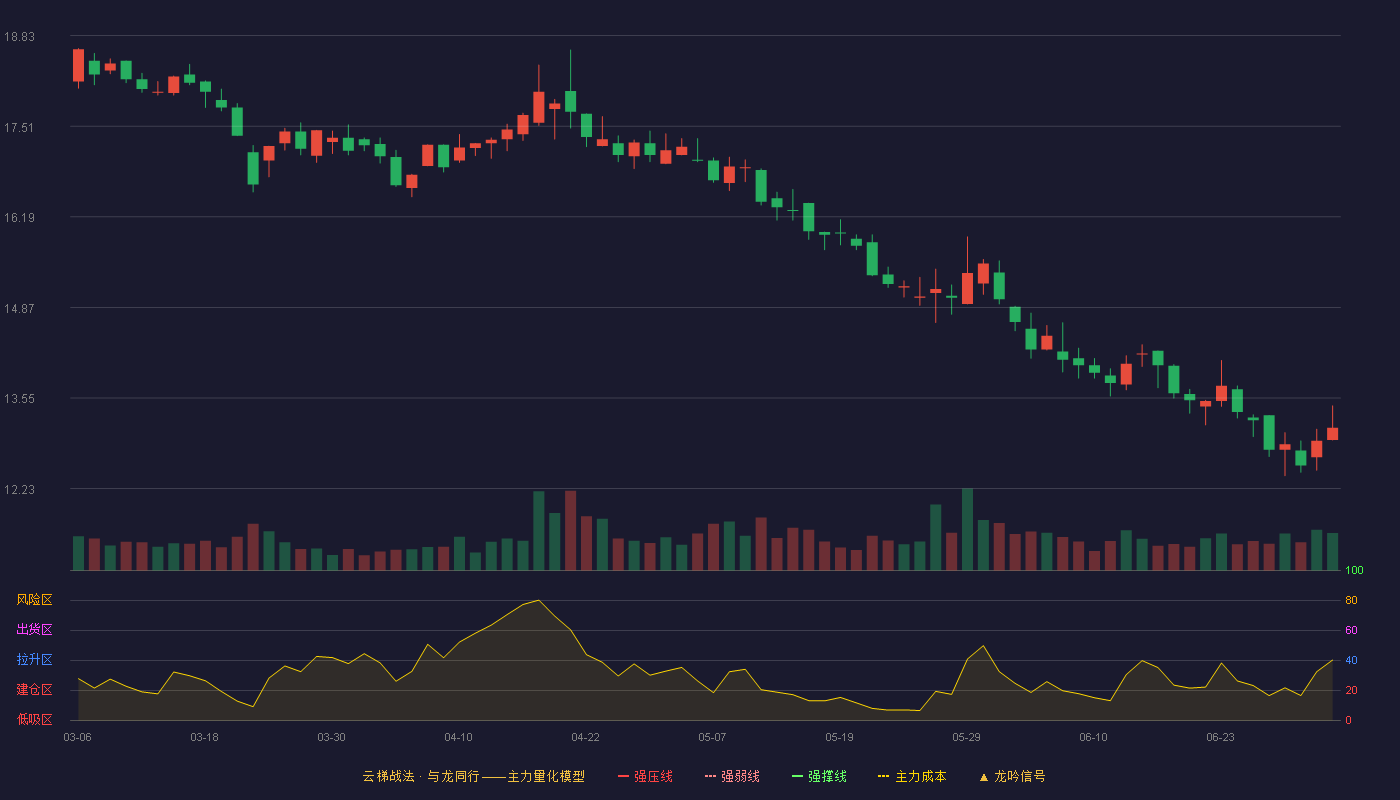Click the first red candlestick on the left
Image resolution: width=1400 pixels, height=800 pixels.
pyautogui.click(x=78, y=65)
